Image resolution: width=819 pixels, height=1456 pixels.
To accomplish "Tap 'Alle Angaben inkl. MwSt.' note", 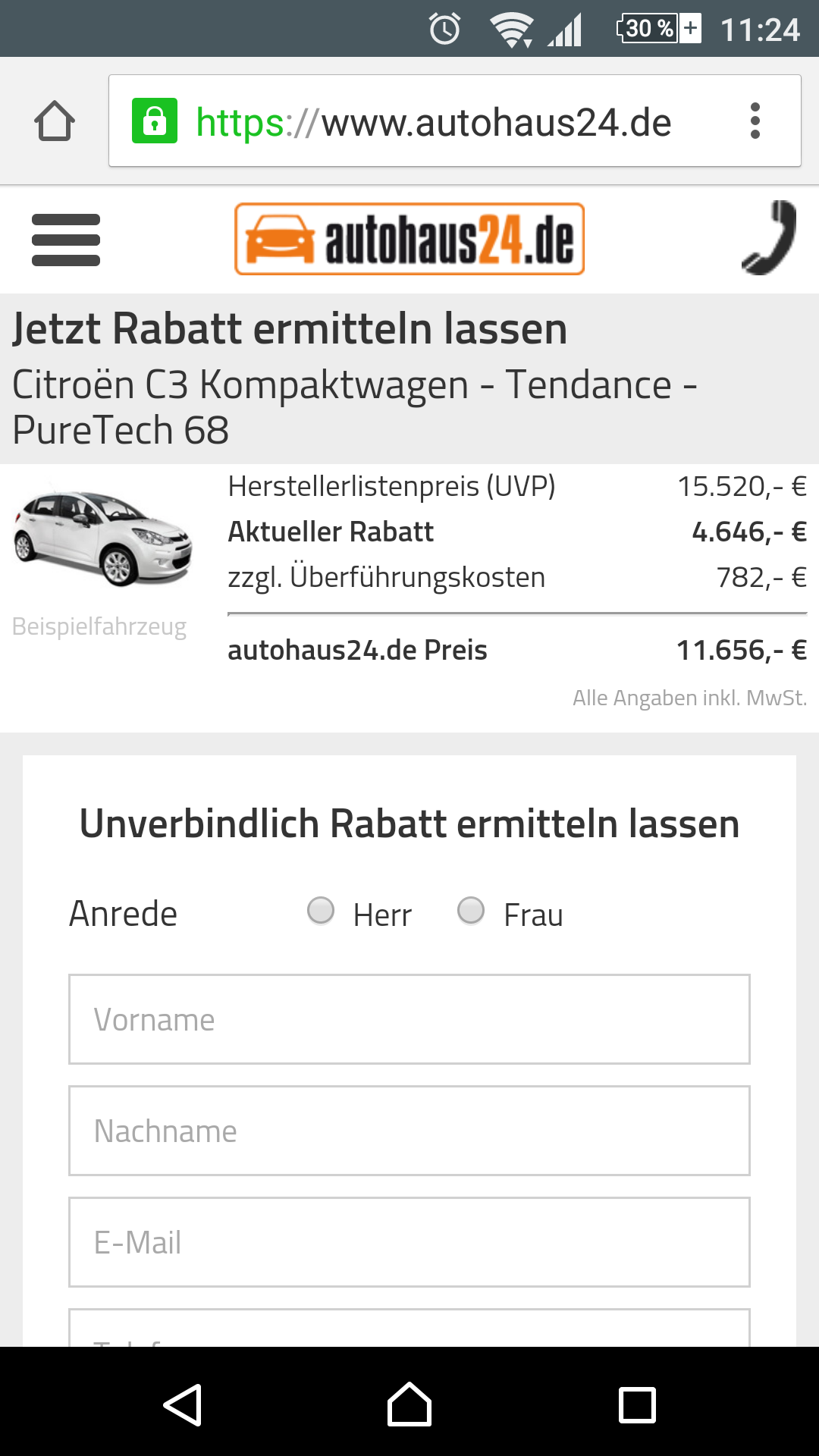I will tap(690, 698).
